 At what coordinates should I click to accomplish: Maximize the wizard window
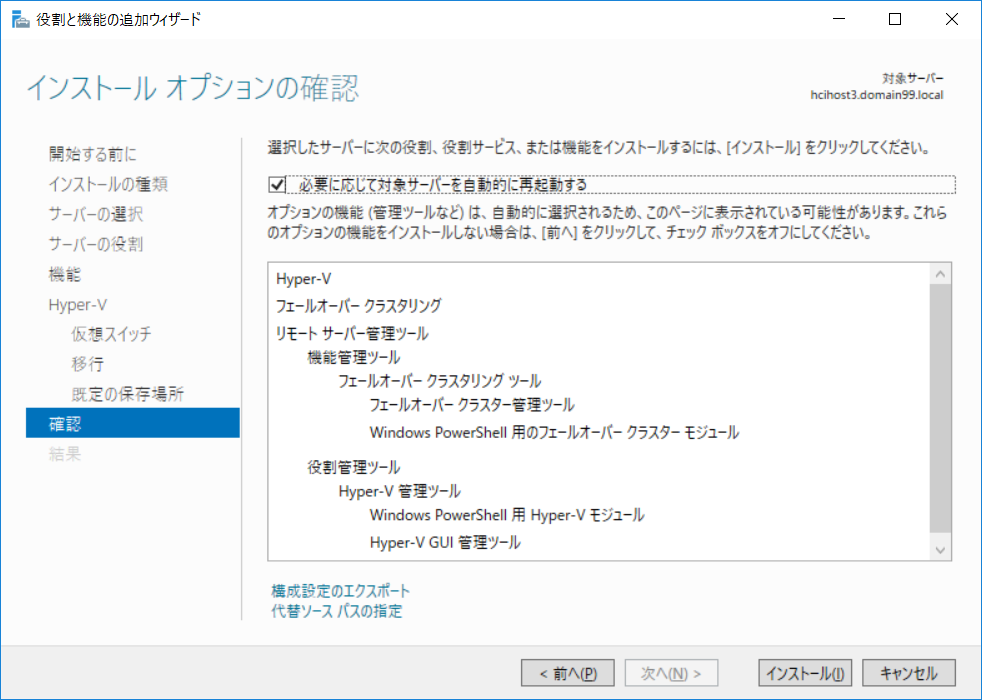click(896, 19)
